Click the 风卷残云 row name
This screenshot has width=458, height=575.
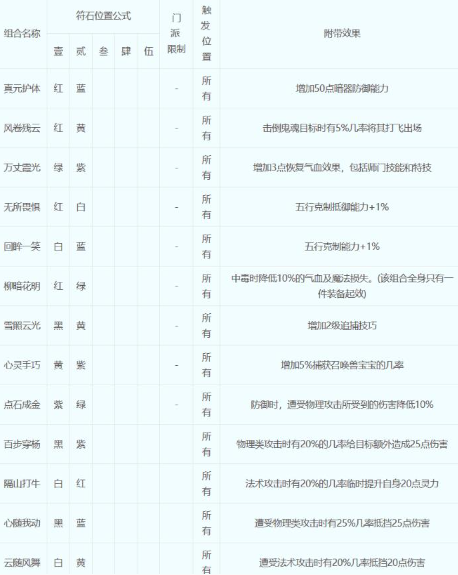[x=22, y=128]
